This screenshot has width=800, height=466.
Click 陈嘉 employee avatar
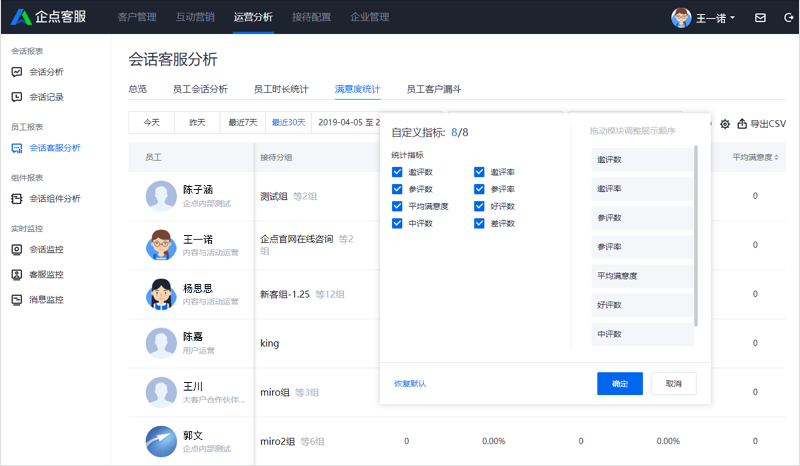161,343
